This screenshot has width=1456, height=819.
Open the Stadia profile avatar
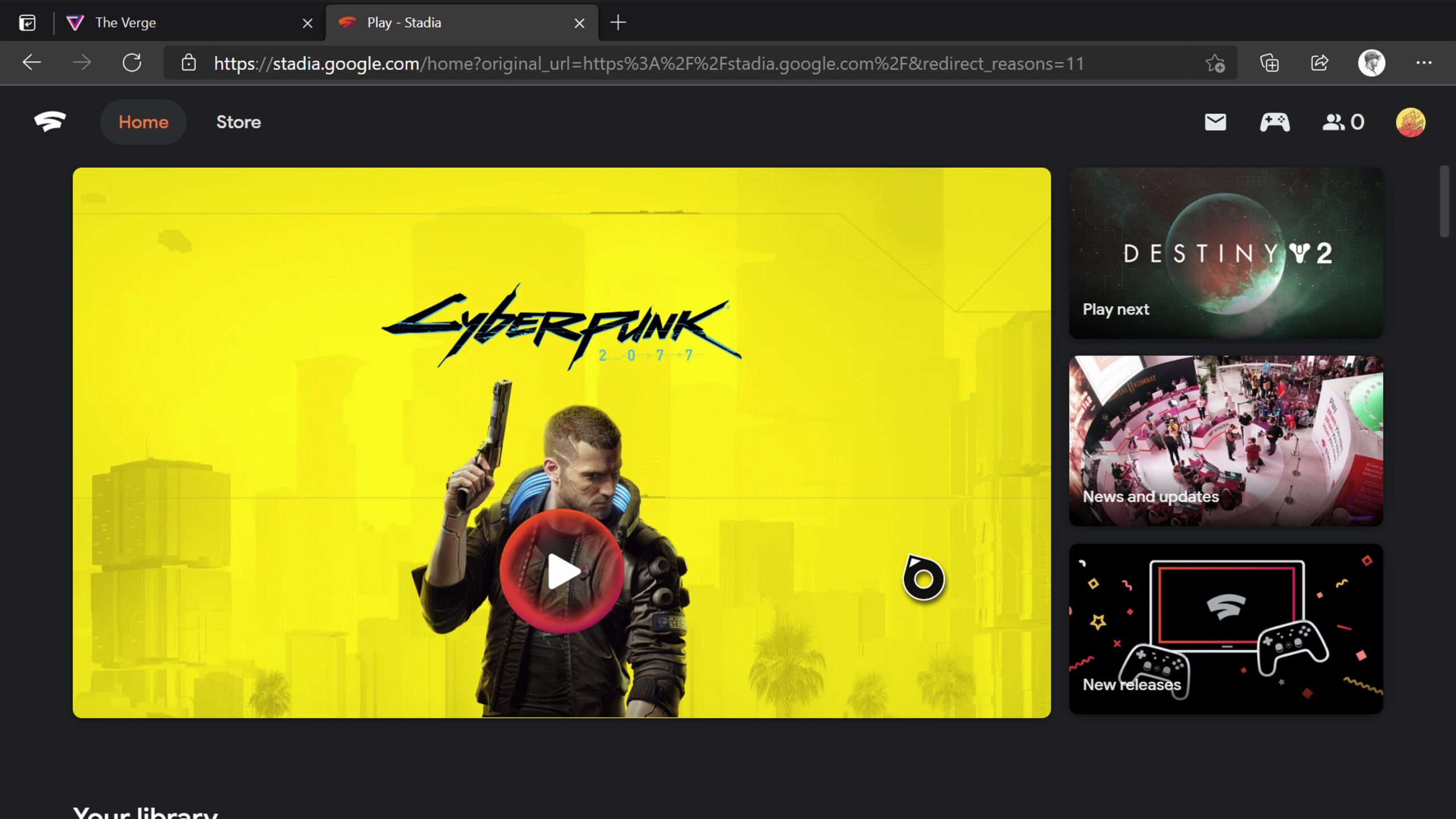tap(1411, 122)
